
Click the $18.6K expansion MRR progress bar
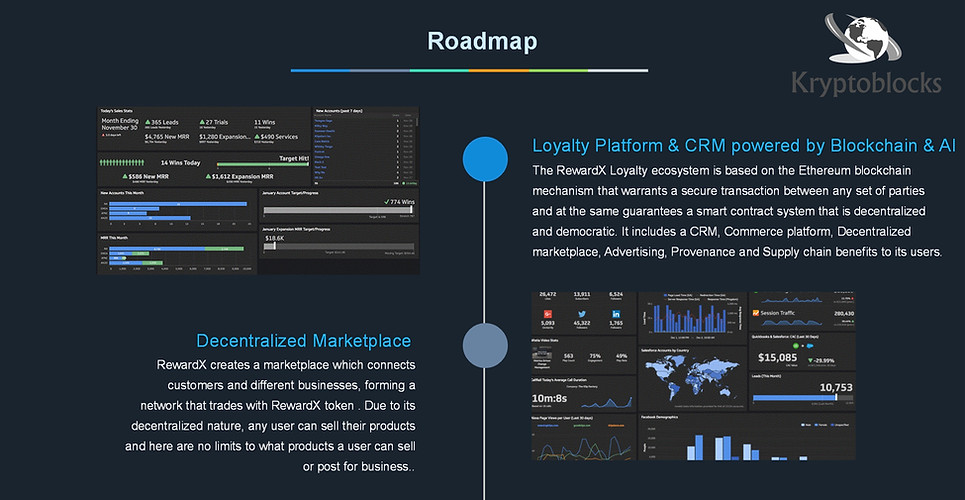(x=338, y=246)
